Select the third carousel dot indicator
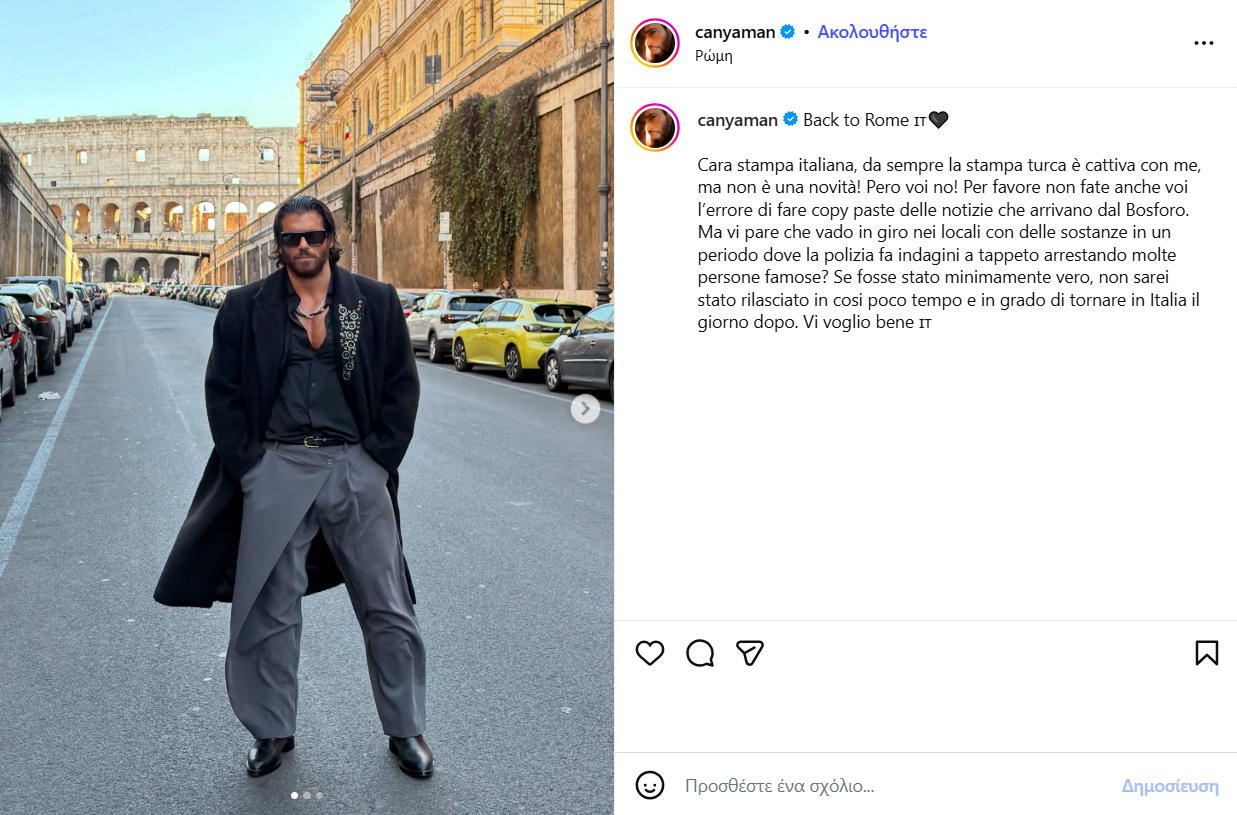This screenshot has height=815, width=1237. [x=319, y=796]
